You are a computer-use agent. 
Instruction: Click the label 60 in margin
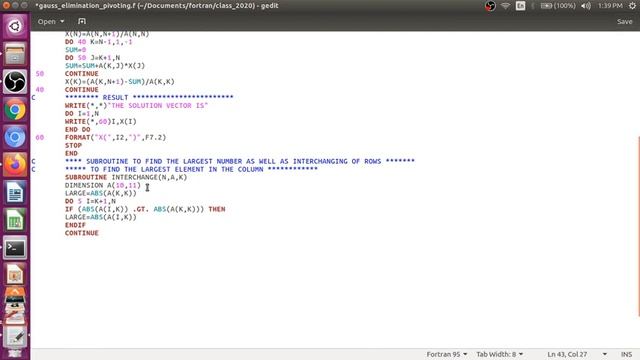(x=40, y=138)
